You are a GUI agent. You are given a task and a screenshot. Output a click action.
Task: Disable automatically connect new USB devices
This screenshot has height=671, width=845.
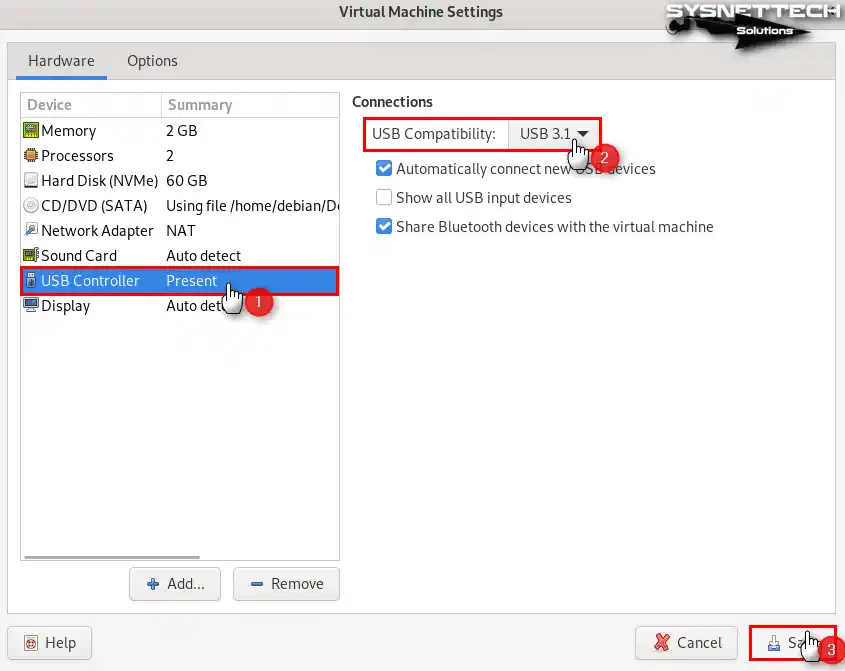(x=384, y=169)
